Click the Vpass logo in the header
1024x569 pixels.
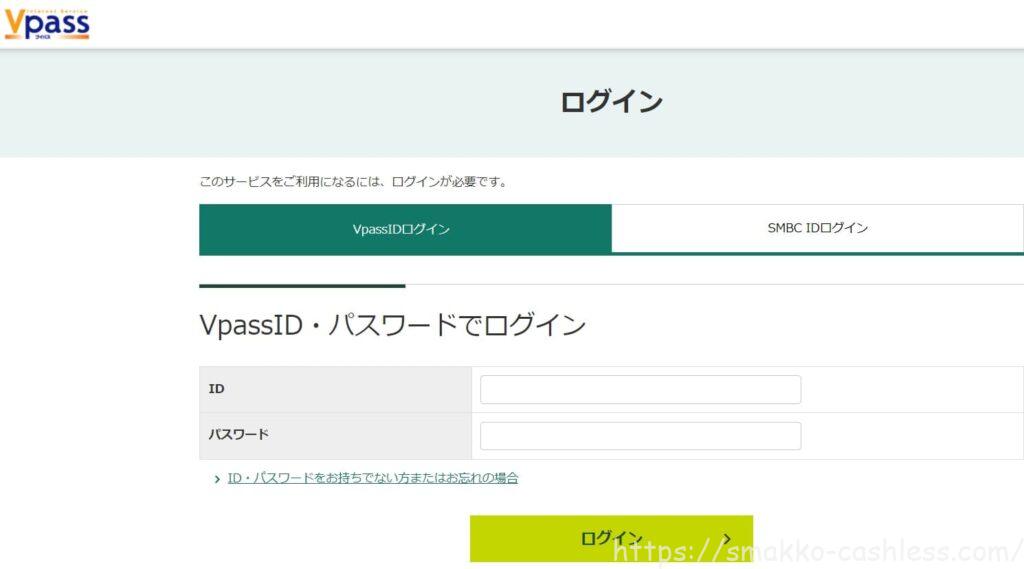pos(46,23)
